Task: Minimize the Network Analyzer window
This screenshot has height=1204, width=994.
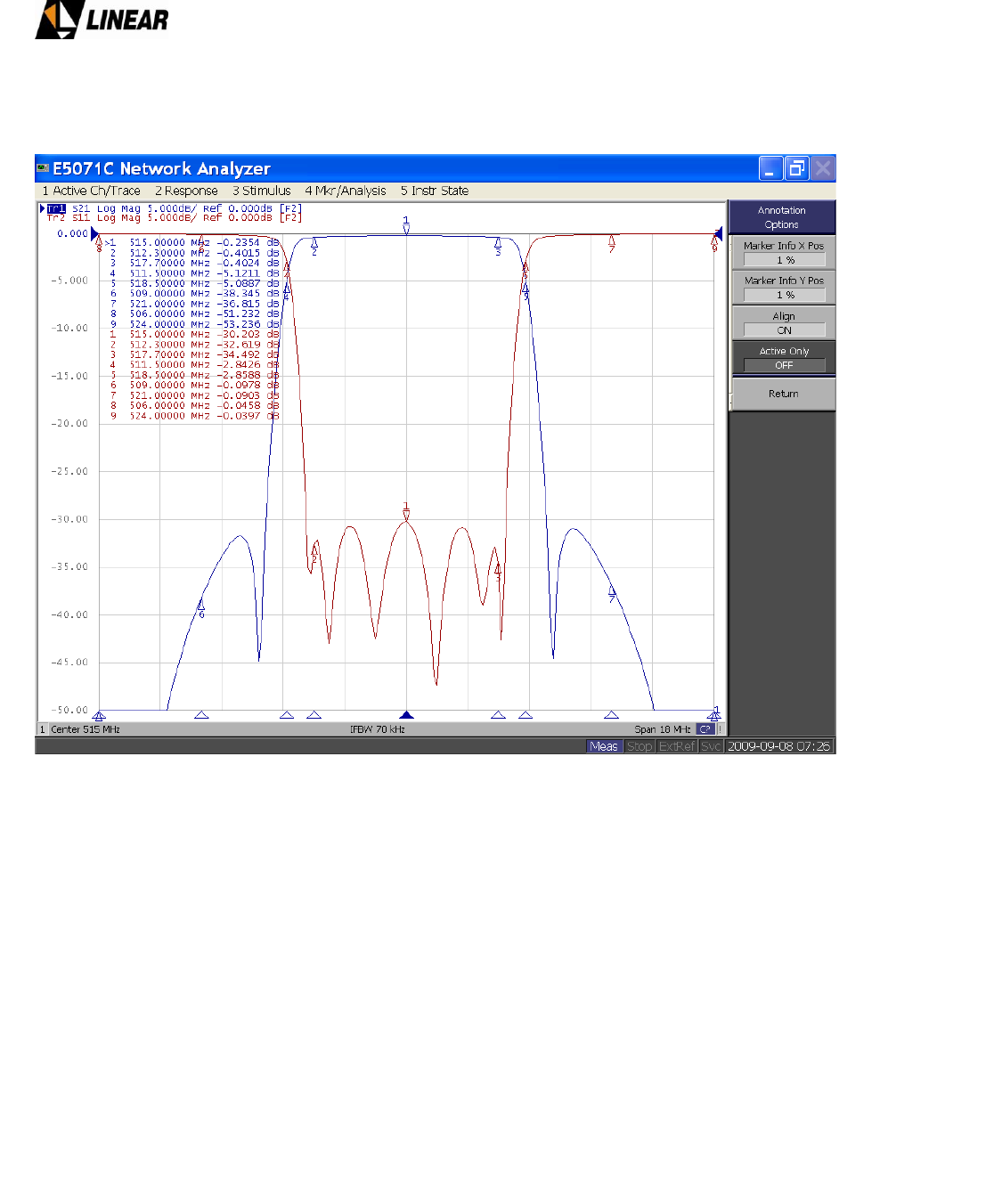Action: (x=771, y=168)
